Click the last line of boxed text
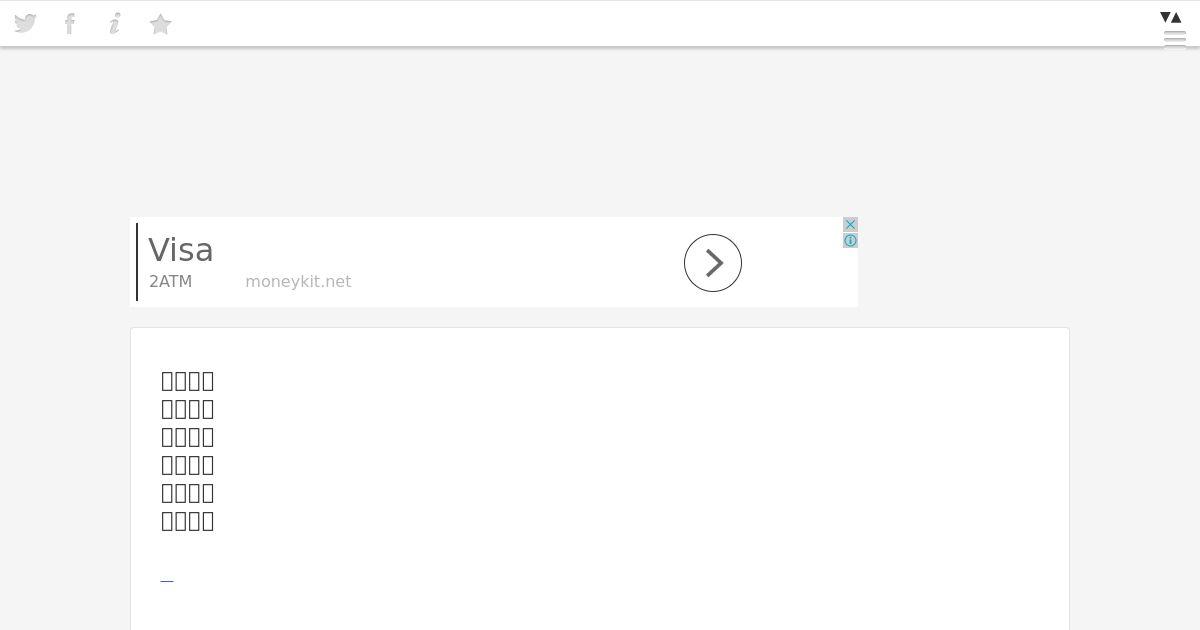This screenshot has height=630, width=1200. click(188, 521)
